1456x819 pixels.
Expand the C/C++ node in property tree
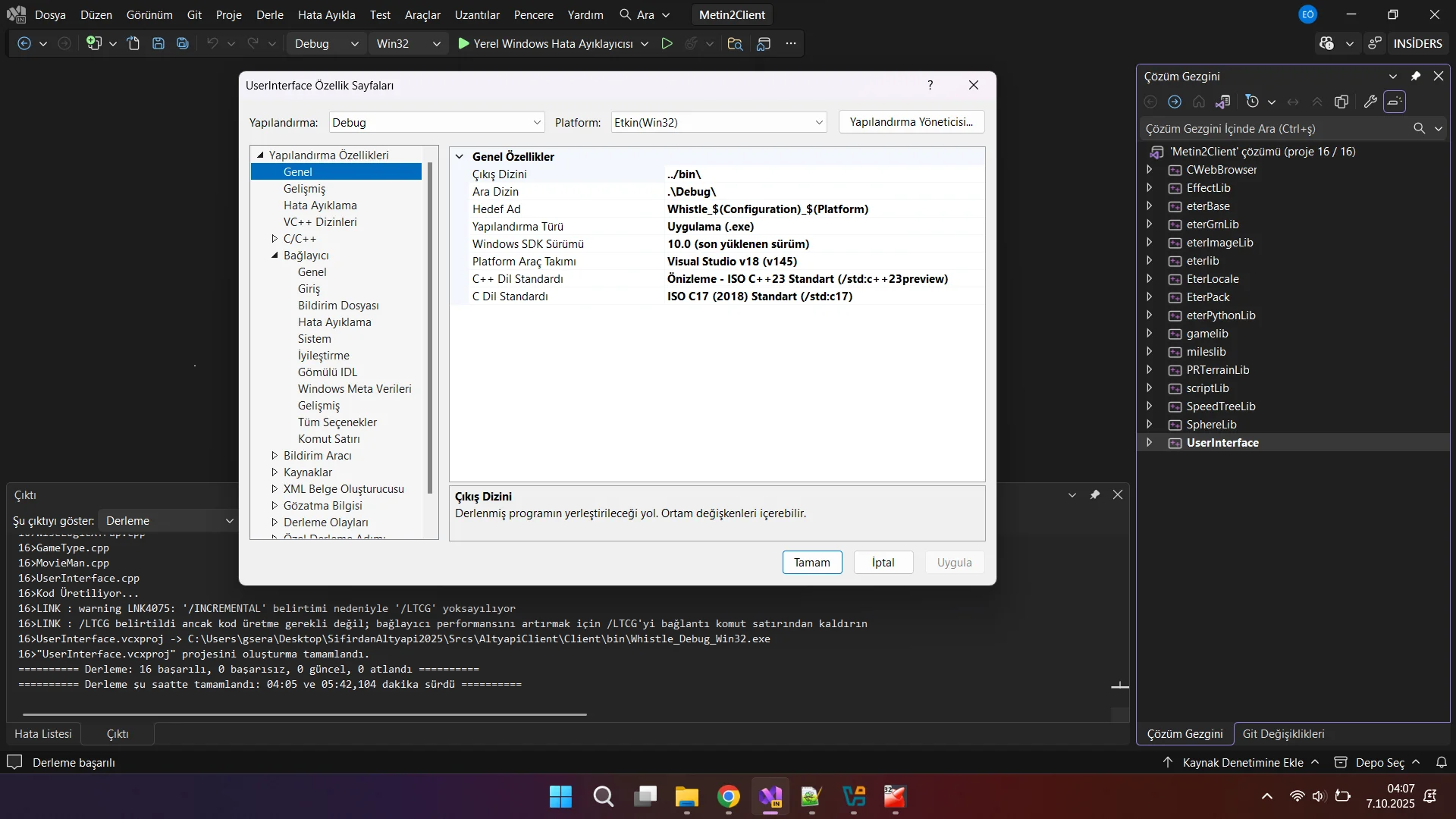click(x=275, y=239)
